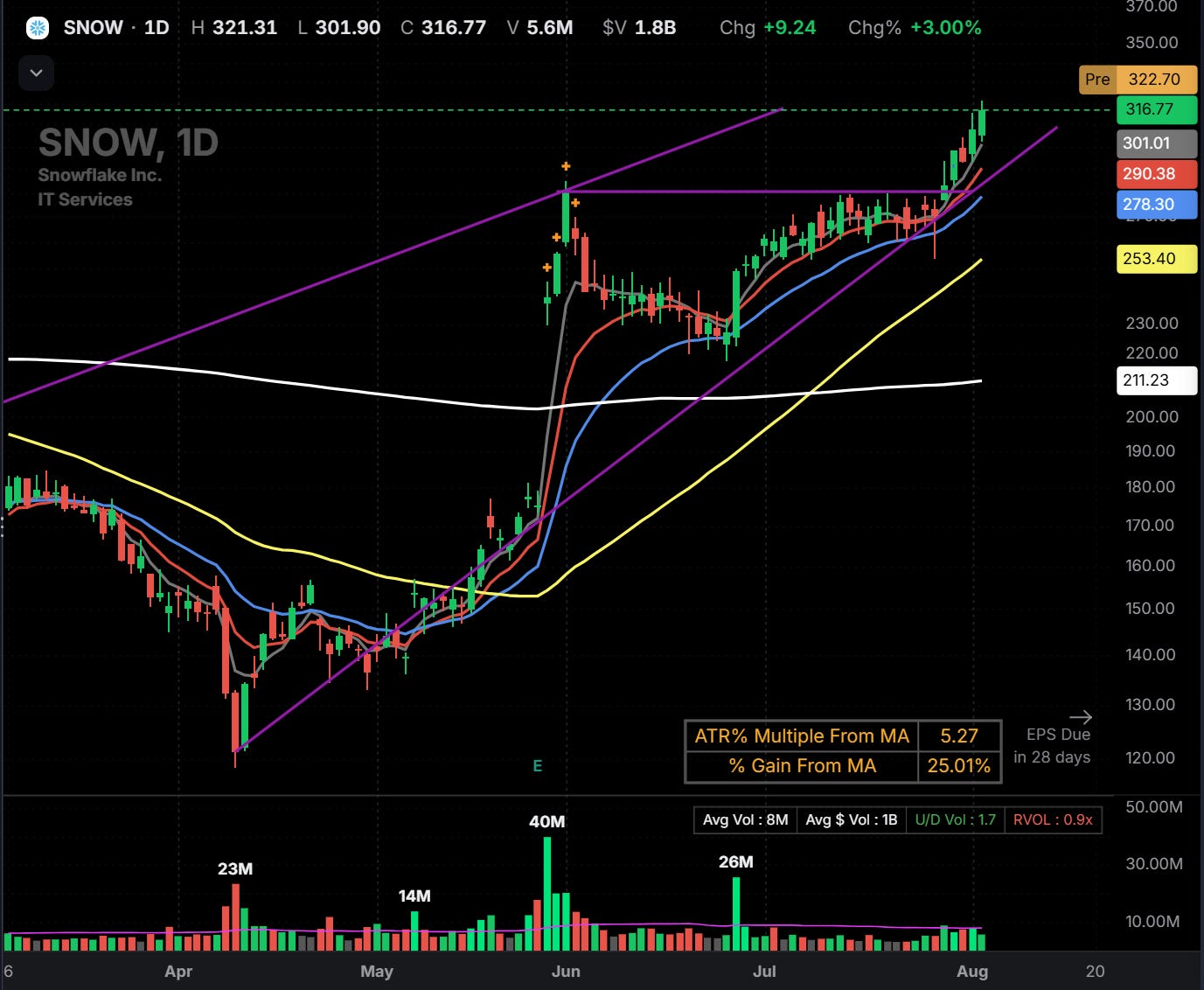Click the 5.27 ATR multiple value
This screenshot has width=1204, height=990.
point(959,736)
